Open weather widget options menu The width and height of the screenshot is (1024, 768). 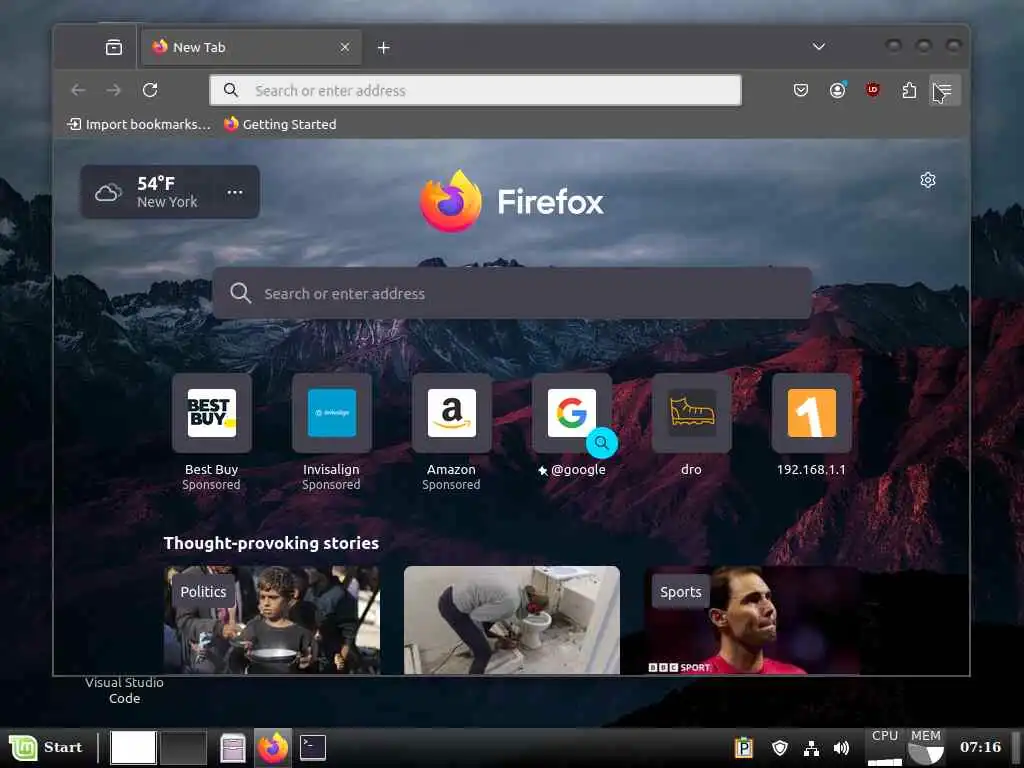pyautogui.click(x=235, y=192)
